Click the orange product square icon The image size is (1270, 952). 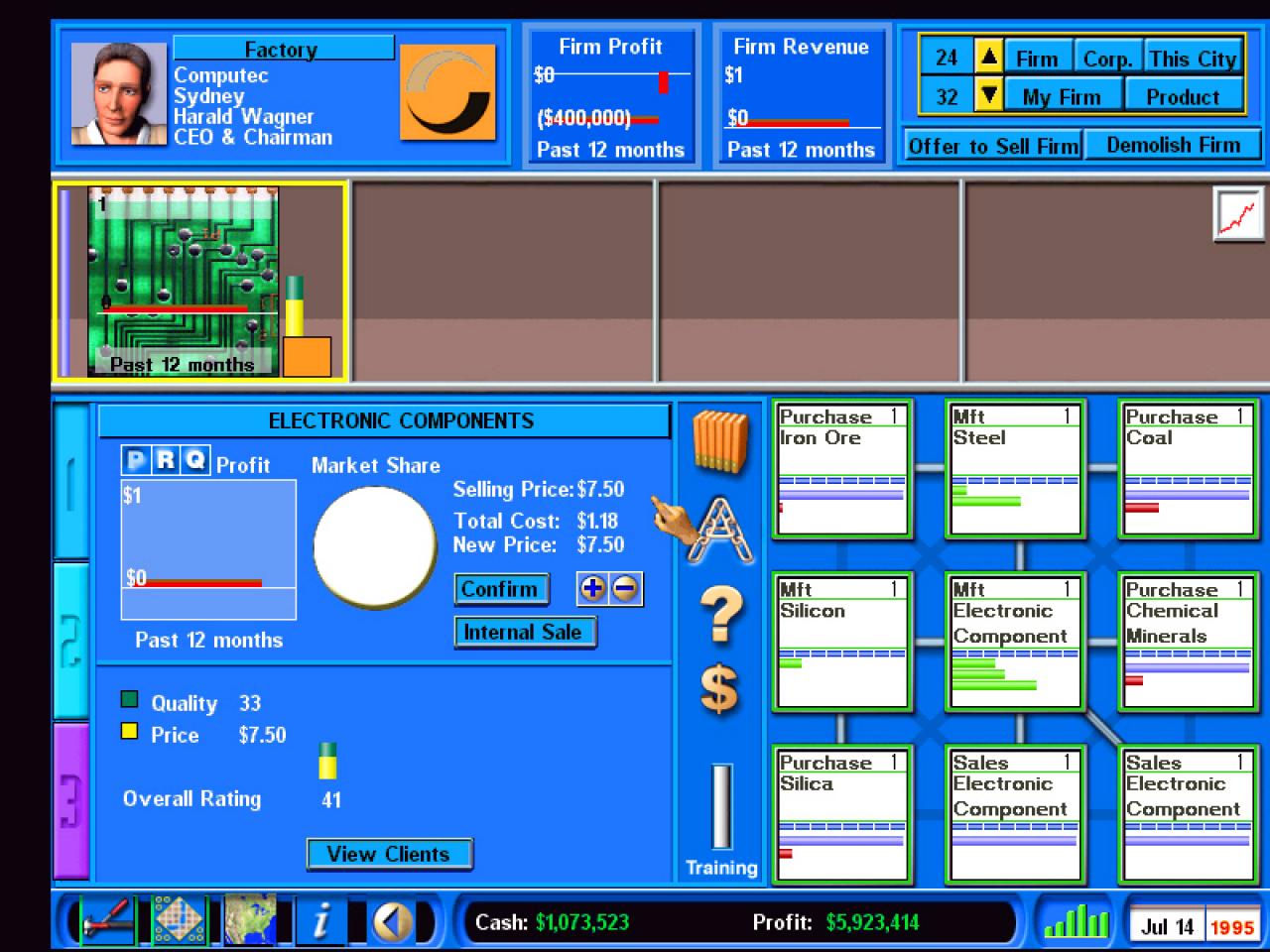[307, 357]
